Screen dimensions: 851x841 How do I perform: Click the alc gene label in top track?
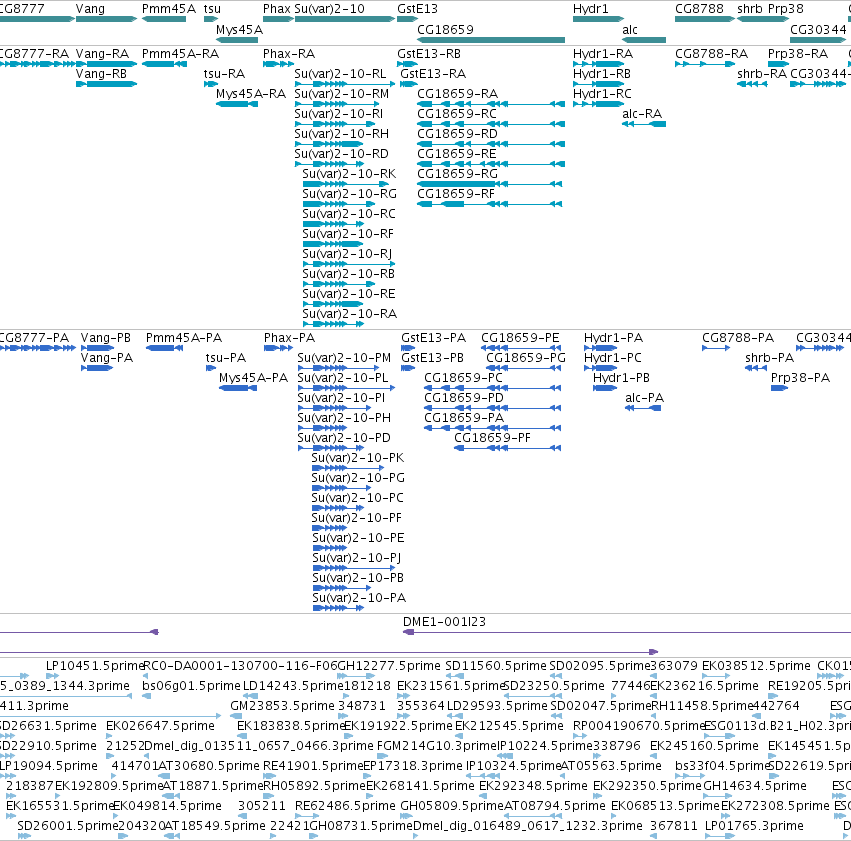(x=630, y=29)
